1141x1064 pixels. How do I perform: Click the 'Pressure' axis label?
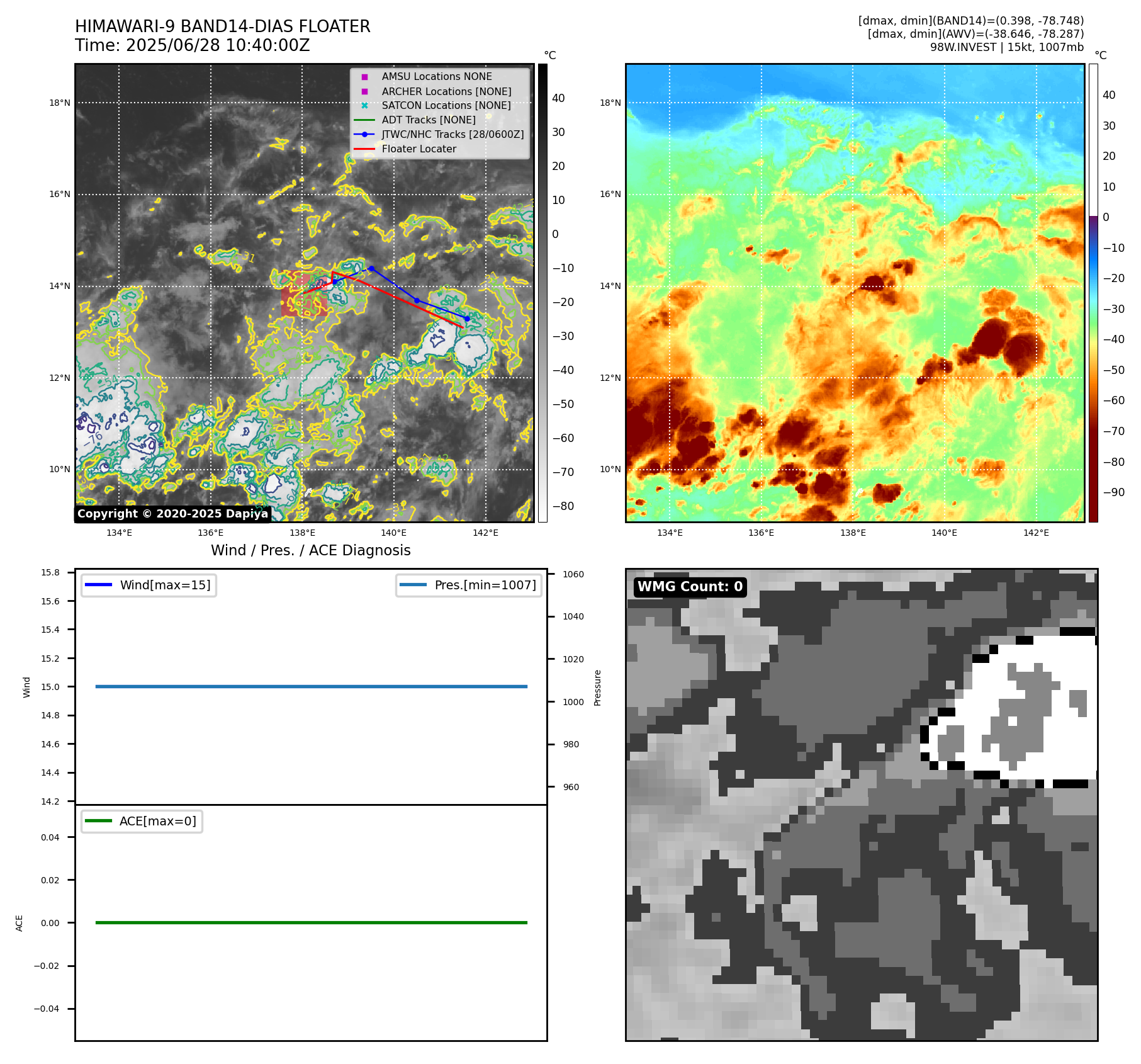(598, 688)
